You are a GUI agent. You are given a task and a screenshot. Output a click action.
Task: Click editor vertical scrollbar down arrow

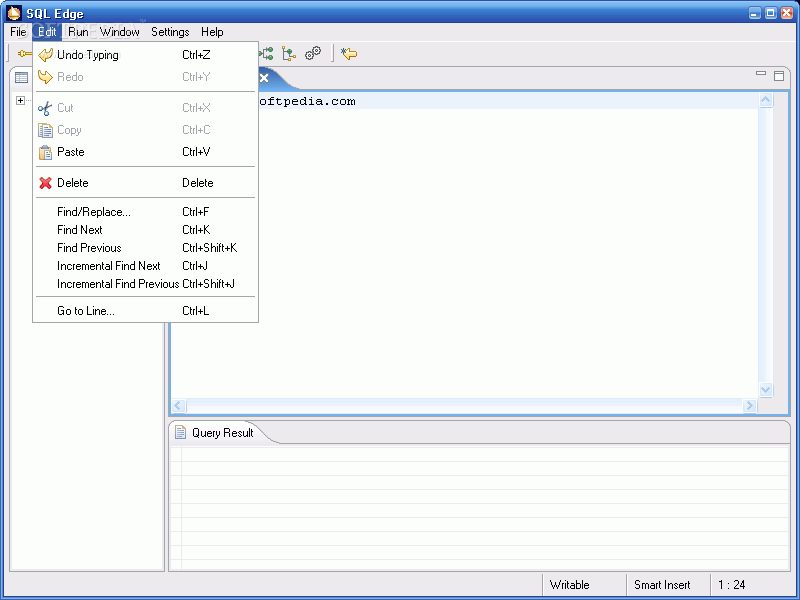pyautogui.click(x=765, y=390)
